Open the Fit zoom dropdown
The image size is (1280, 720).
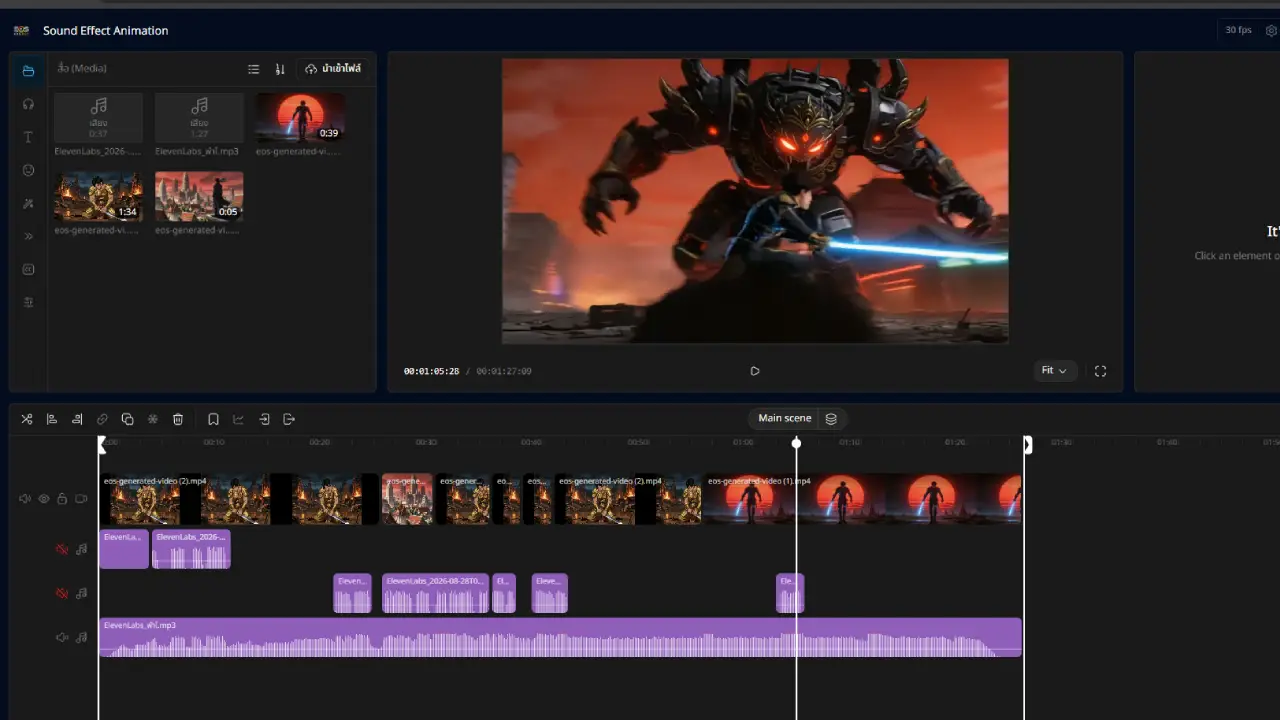pyautogui.click(x=1055, y=371)
